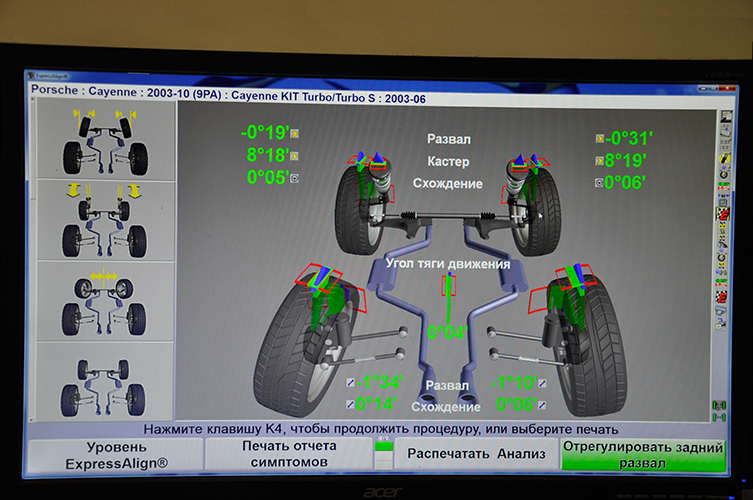Click the Печать отчета симптомов button
The height and width of the screenshot is (500, 753).
click(x=289, y=454)
